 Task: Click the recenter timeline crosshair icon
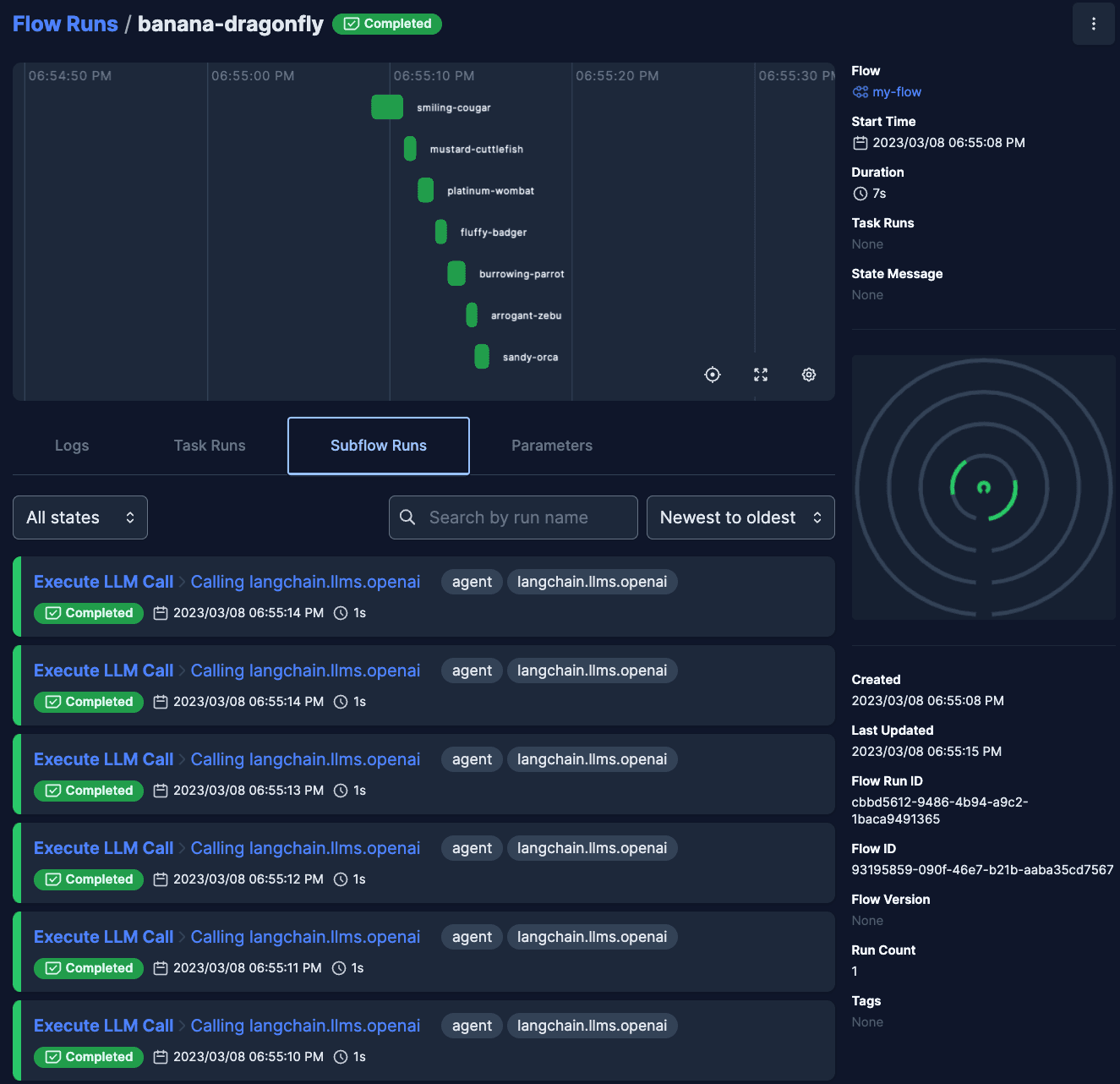point(713,375)
